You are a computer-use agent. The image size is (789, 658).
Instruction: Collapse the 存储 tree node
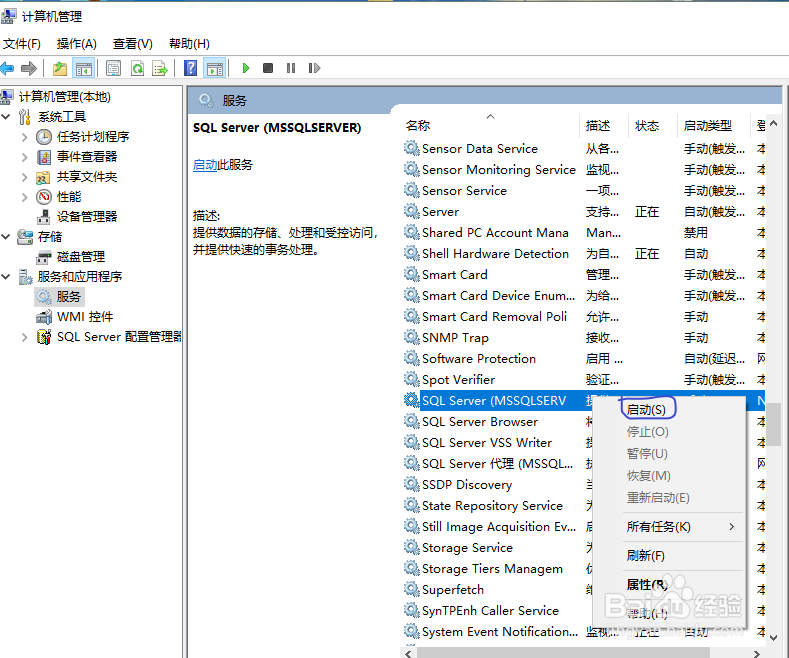[x=6, y=236]
